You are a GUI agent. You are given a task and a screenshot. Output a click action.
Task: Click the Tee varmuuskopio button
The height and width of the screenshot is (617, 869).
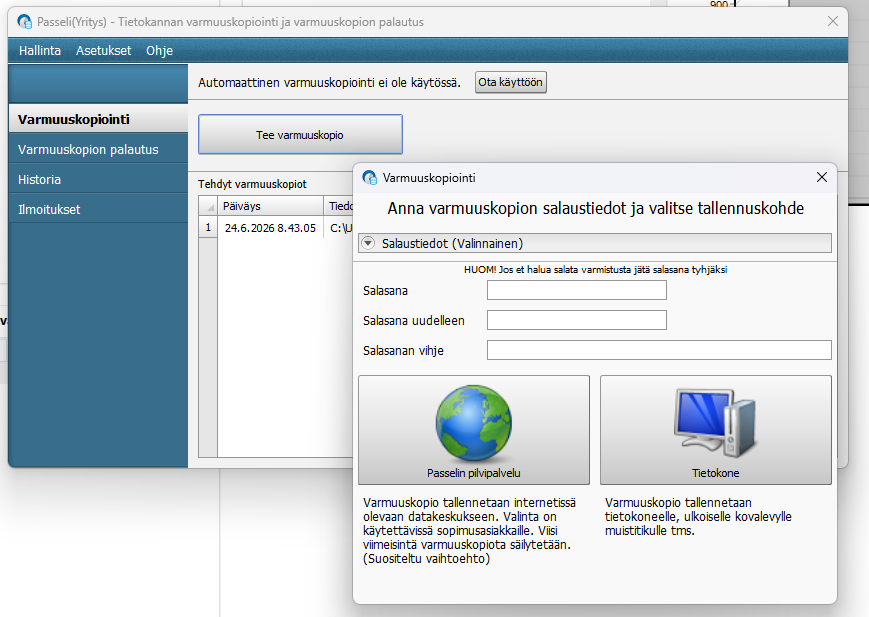[300, 135]
